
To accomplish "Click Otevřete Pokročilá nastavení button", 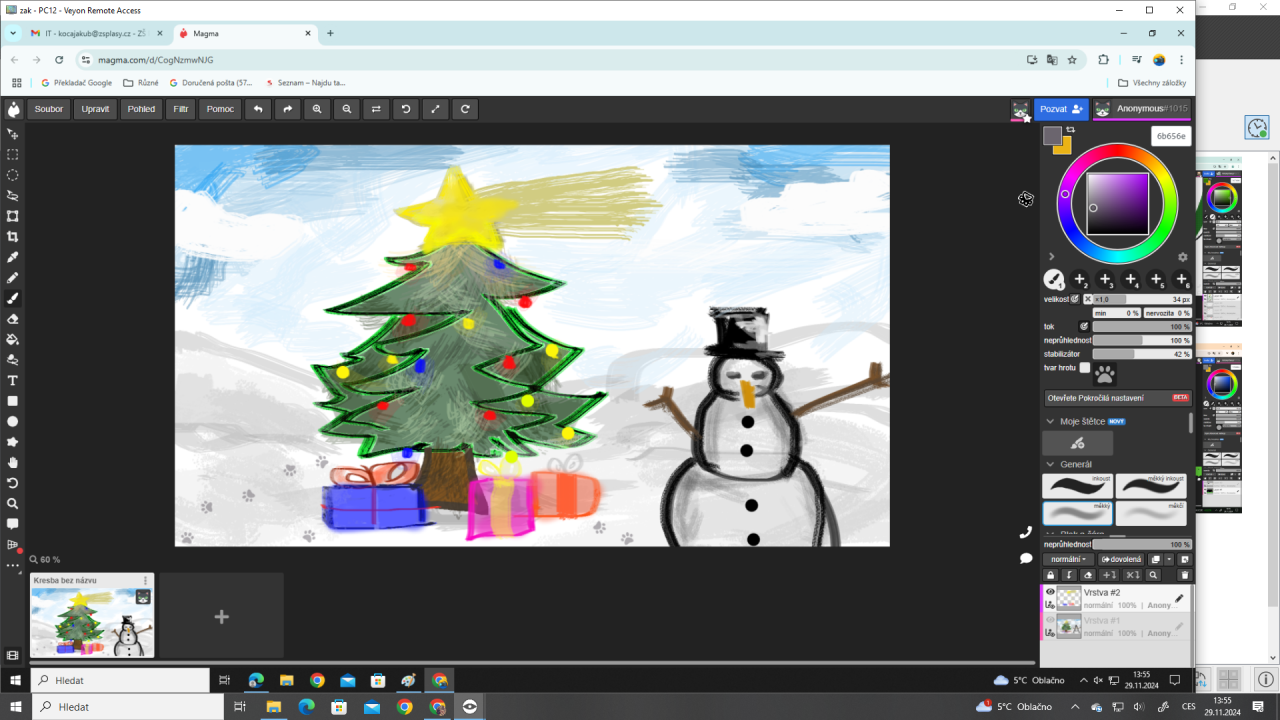I will (x=1117, y=397).
